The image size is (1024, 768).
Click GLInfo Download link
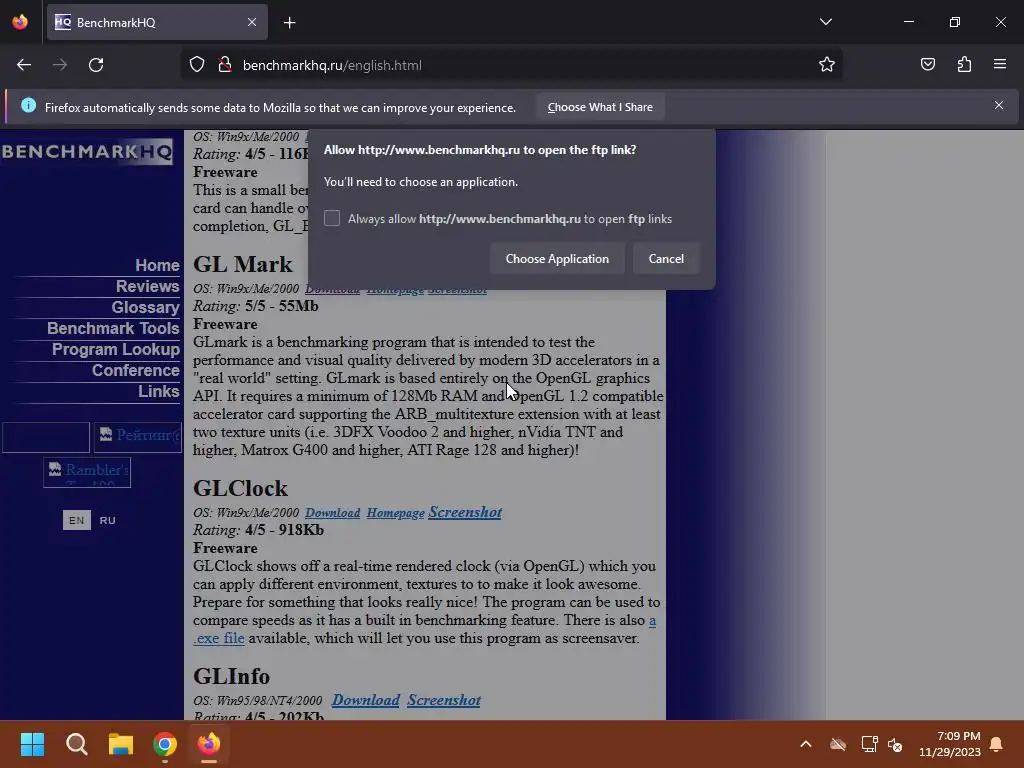(x=366, y=699)
